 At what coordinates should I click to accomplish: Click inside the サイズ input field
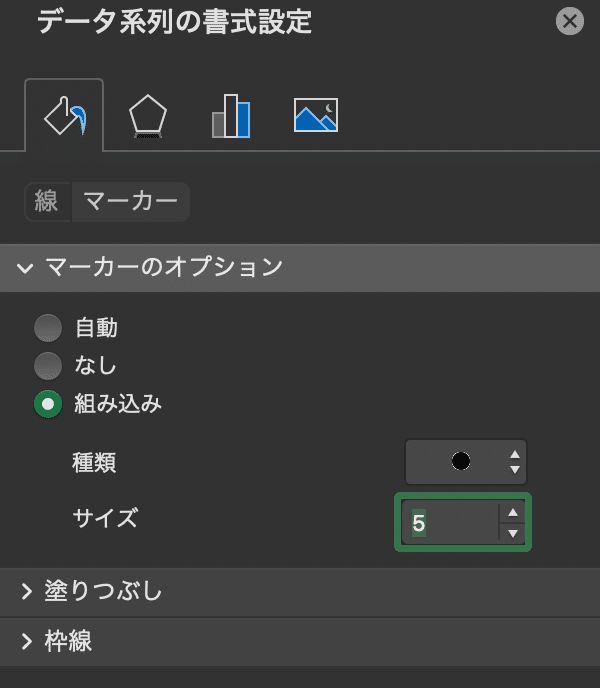[x=451, y=523]
